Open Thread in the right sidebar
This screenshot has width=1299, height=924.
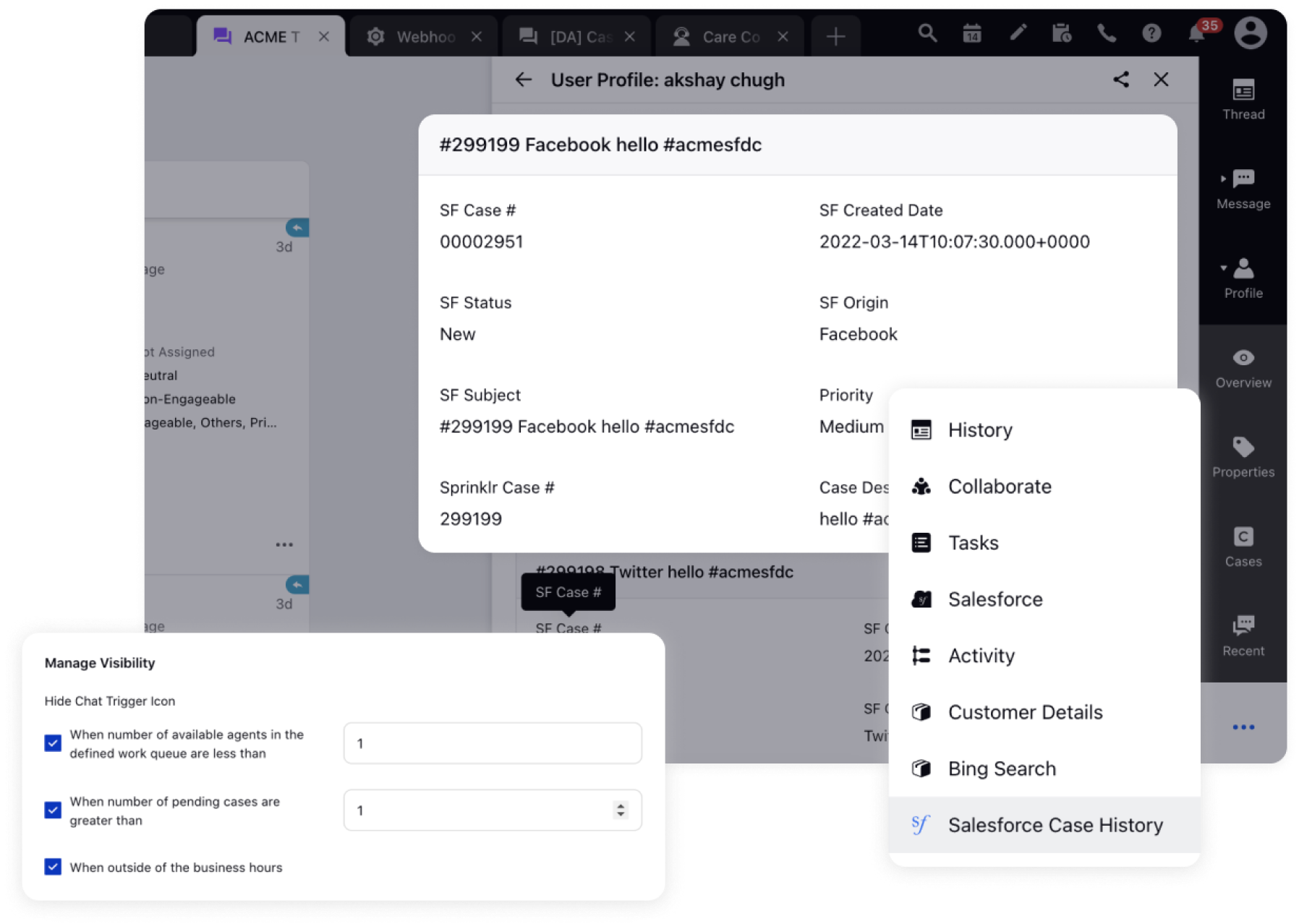[x=1243, y=100]
